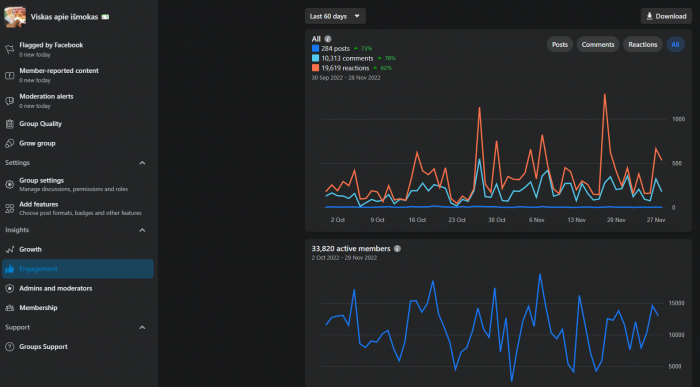This screenshot has width=700, height=387.
Task: Download the engagement data
Action: [x=666, y=16]
